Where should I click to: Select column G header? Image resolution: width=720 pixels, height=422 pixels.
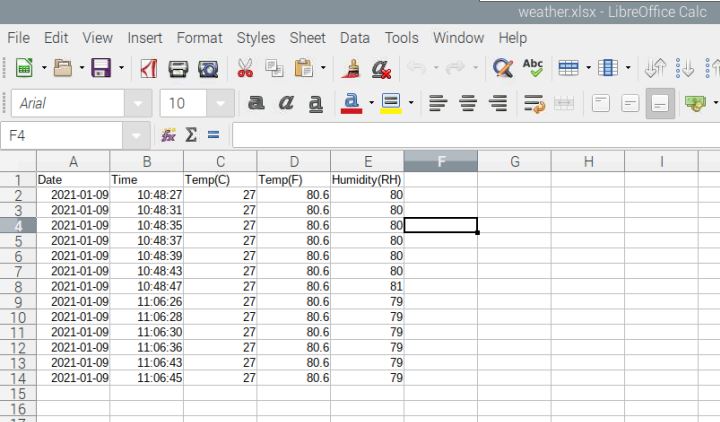click(514, 161)
